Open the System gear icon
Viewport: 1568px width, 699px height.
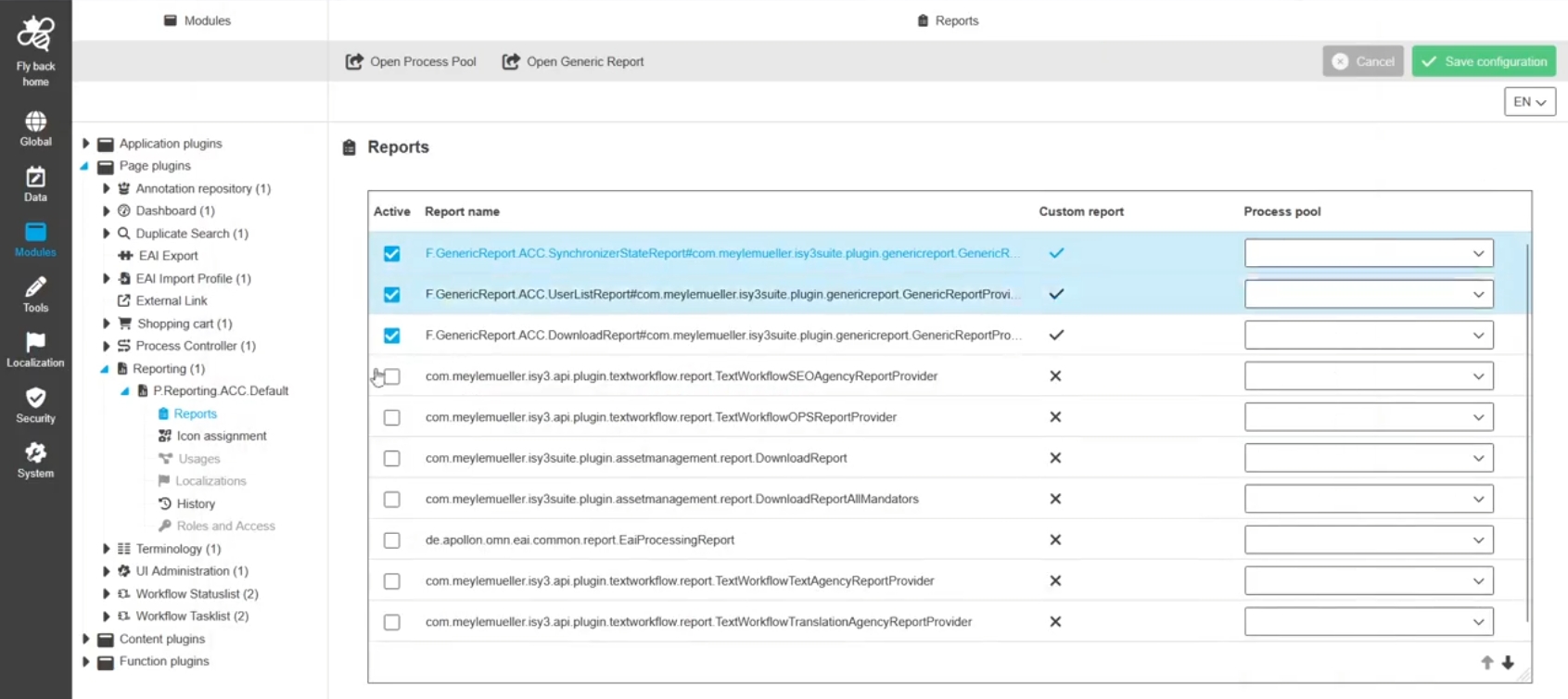pyautogui.click(x=35, y=453)
